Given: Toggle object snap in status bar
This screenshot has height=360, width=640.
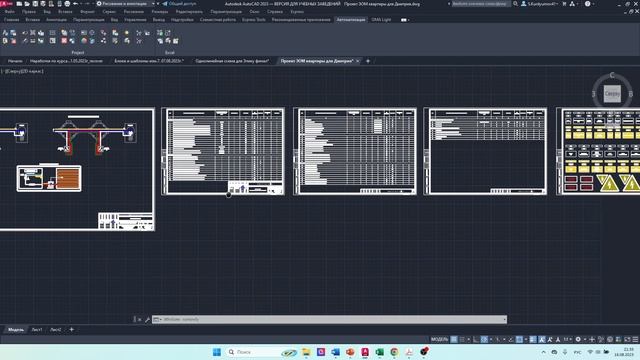Looking at the screenshot, I should pos(519,339).
